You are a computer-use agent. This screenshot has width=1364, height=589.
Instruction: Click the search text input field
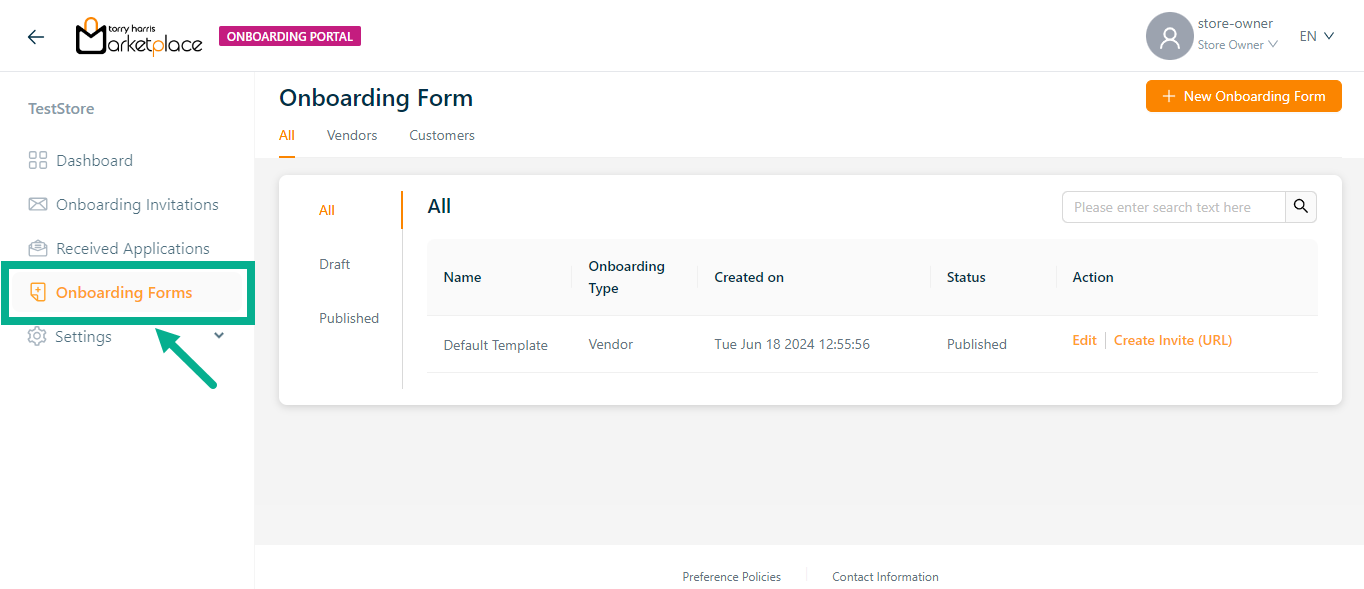[1172, 207]
